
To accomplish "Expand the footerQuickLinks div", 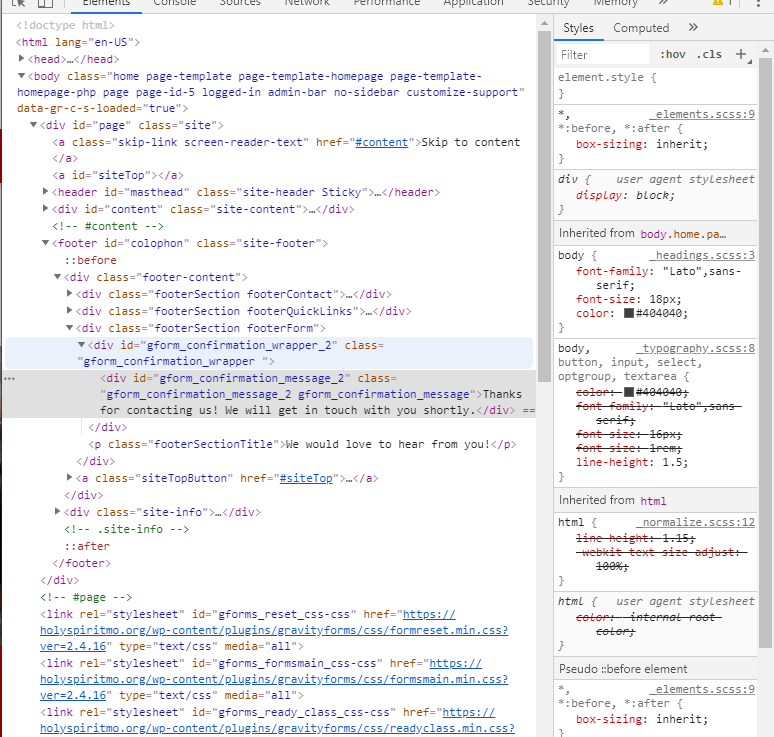I will pos(70,311).
